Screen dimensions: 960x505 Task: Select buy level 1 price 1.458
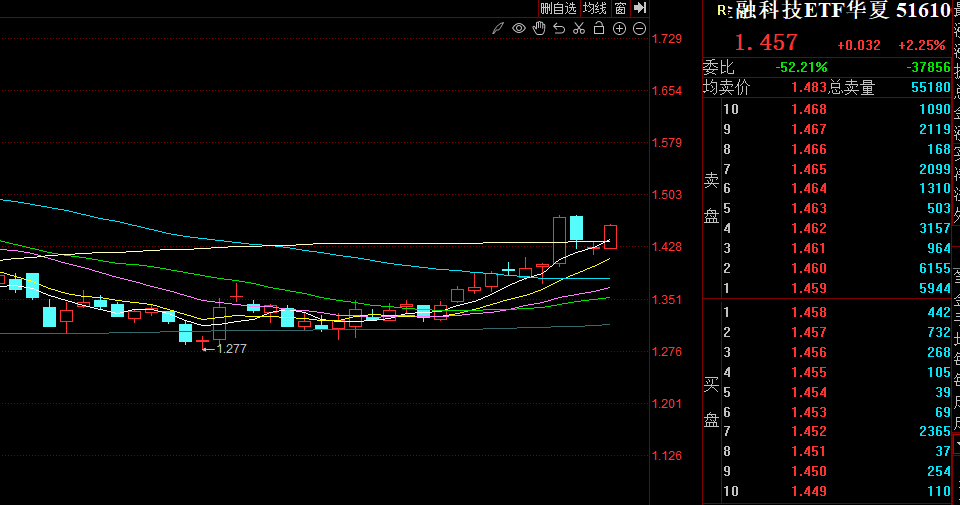point(808,312)
